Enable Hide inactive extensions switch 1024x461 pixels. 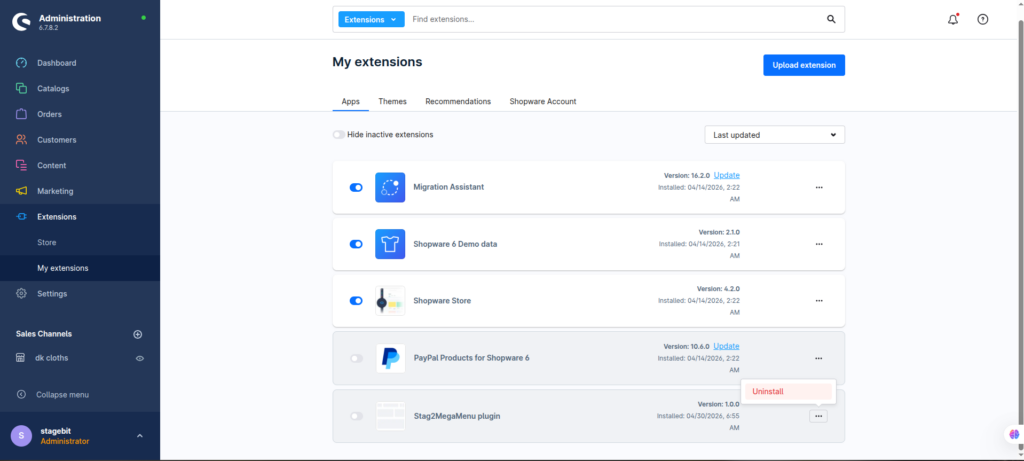(x=339, y=135)
